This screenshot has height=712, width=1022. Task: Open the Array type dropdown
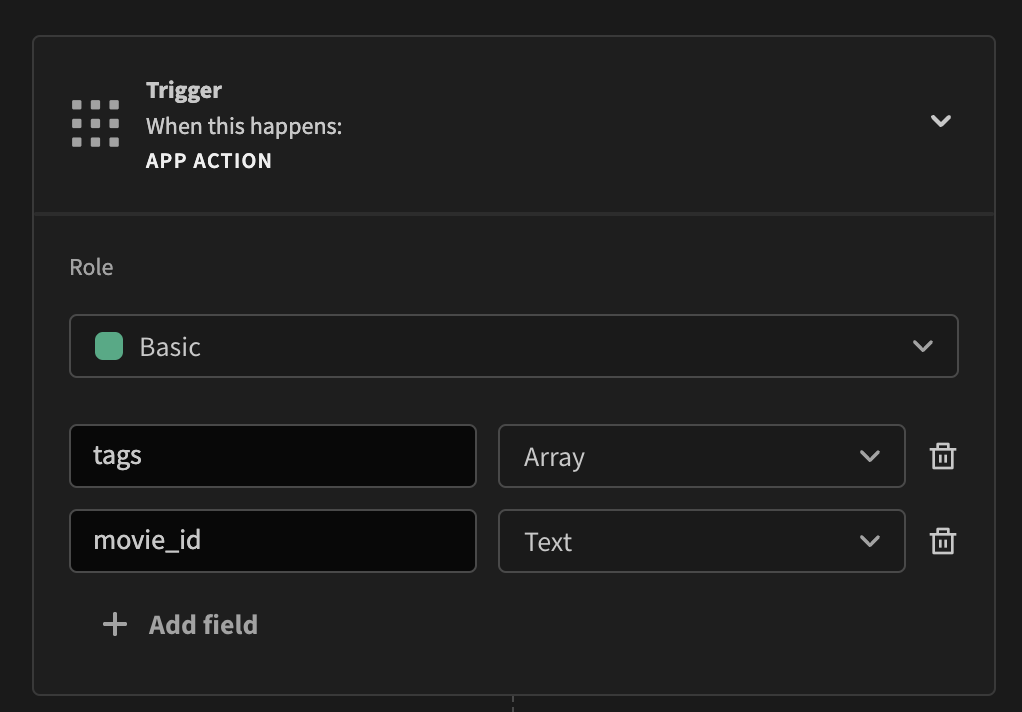click(x=700, y=456)
